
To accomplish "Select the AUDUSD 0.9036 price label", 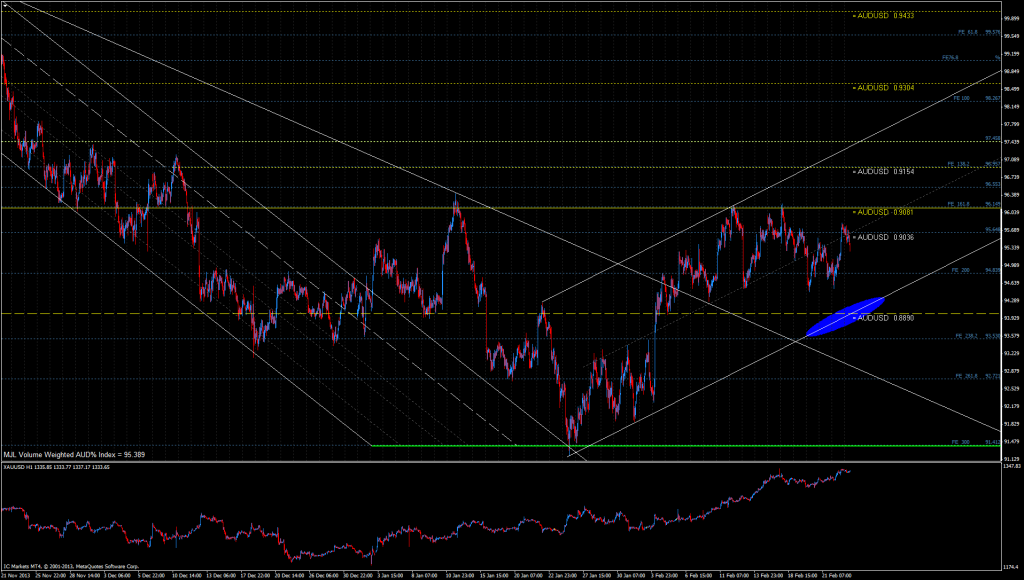I will [x=885, y=237].
